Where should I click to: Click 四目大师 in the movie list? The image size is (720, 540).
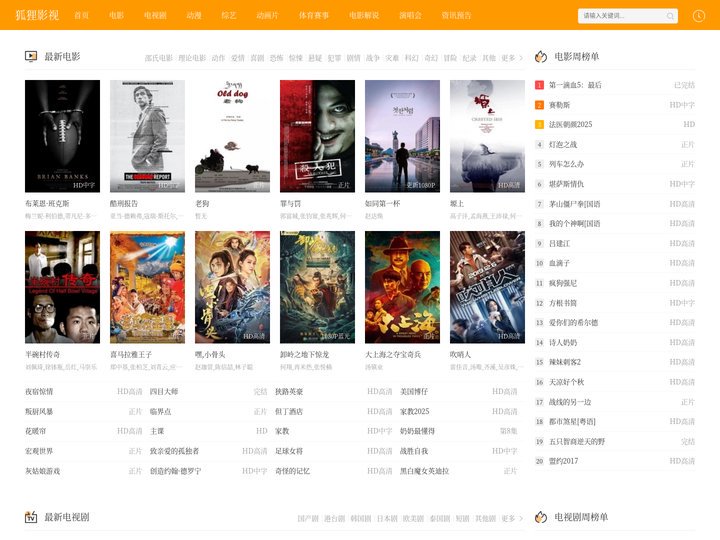tap(164, 392)
